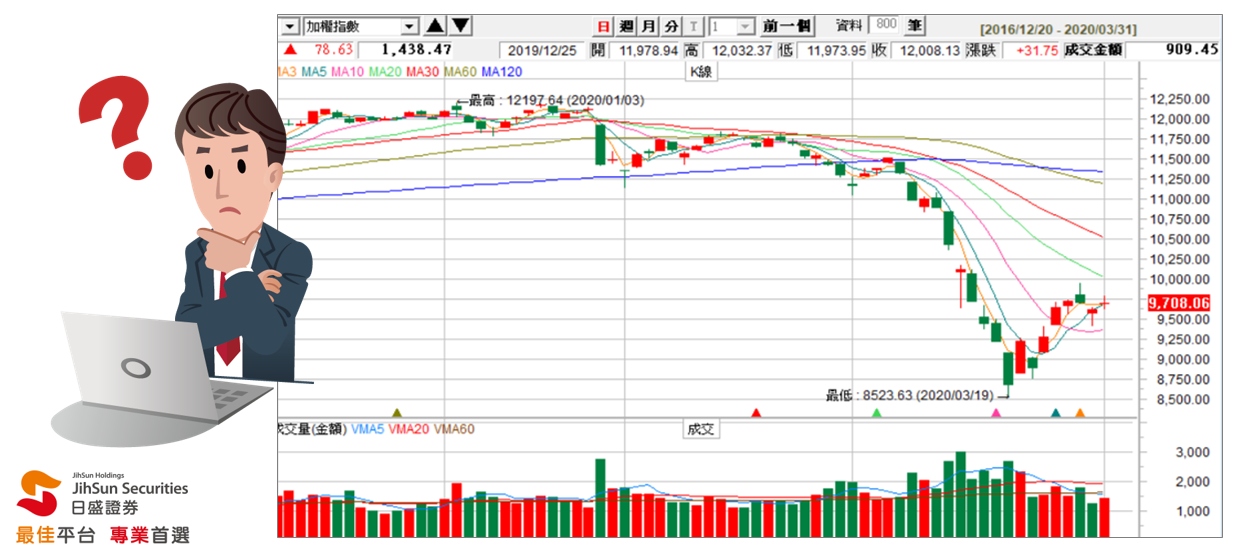Expand the minute interval dropdown showing 1
Viewport: 1236px width, 552px height.
[x=745, y=27]
